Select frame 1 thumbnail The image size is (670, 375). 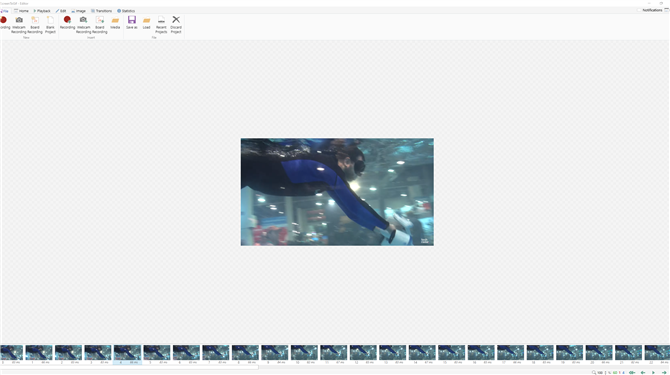(x=39, y=354)
